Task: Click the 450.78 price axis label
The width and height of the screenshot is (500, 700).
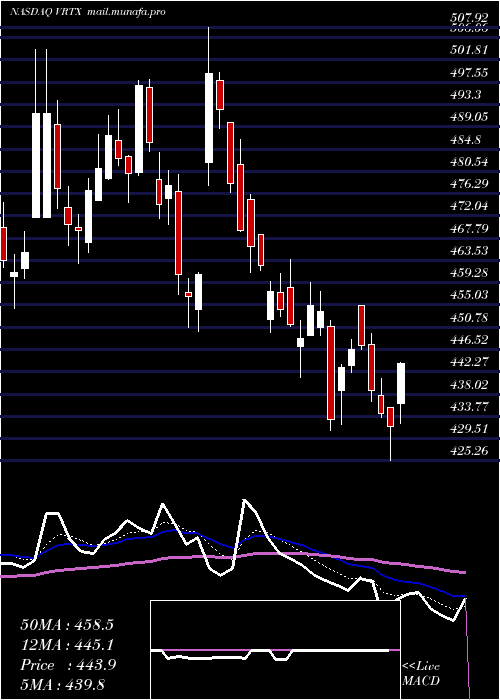Action: pyautogui.click(x=469, y=317)
